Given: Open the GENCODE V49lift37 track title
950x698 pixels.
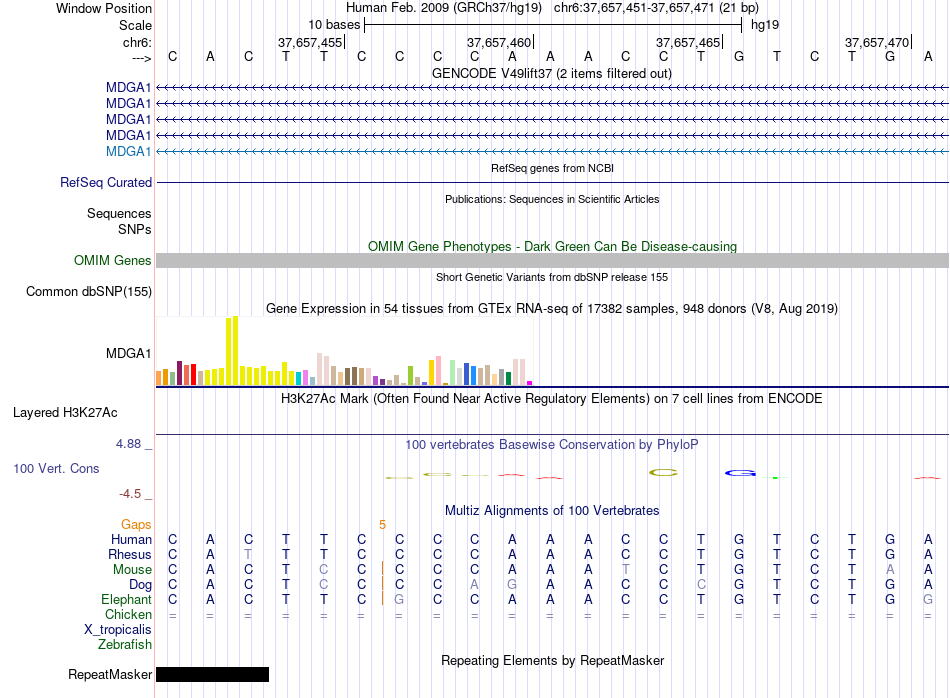Looking at the screenshot, I should [x=552, y=73].
